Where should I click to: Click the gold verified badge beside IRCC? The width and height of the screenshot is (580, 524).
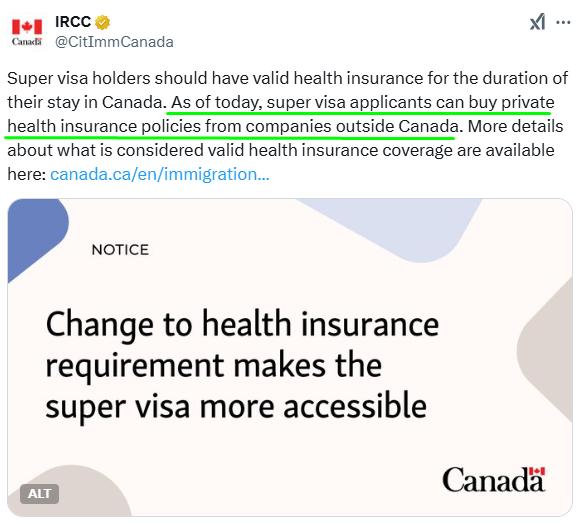(x=102, y=22)
